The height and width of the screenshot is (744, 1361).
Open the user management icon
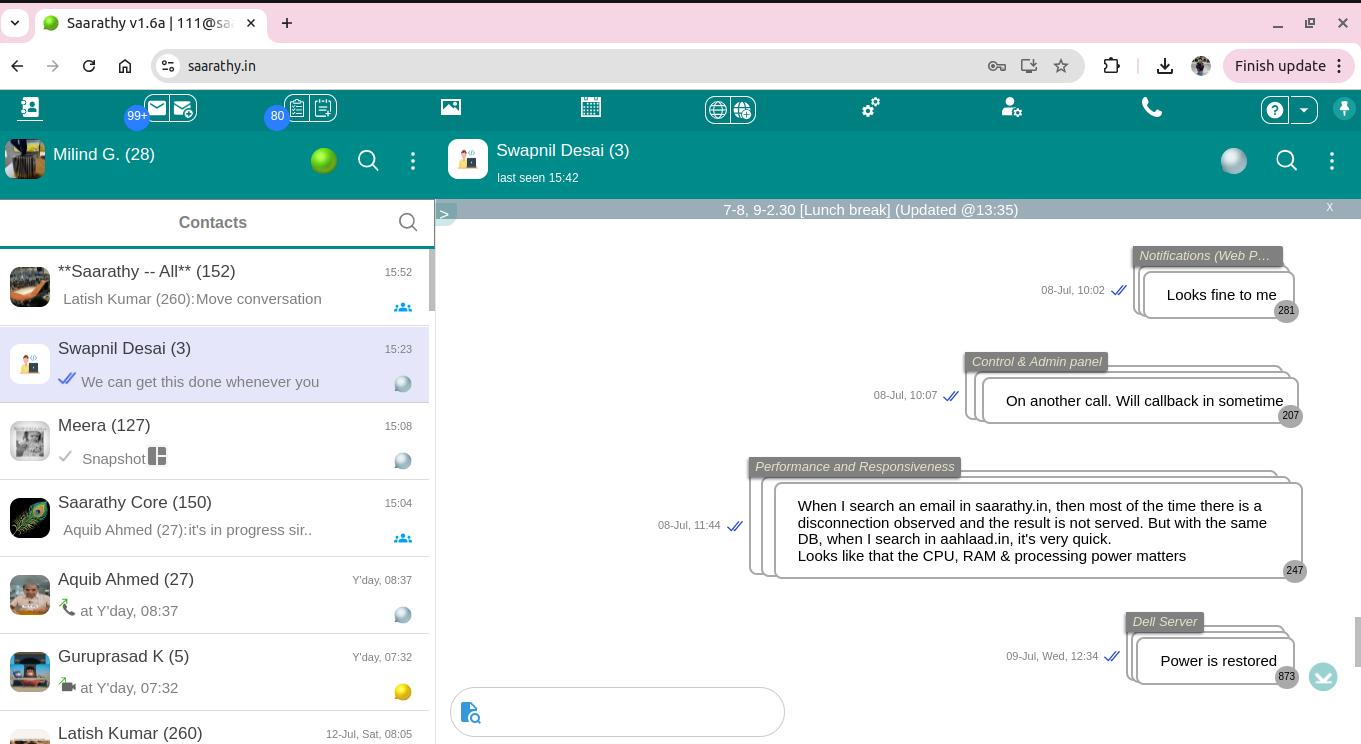(1012, 108)
